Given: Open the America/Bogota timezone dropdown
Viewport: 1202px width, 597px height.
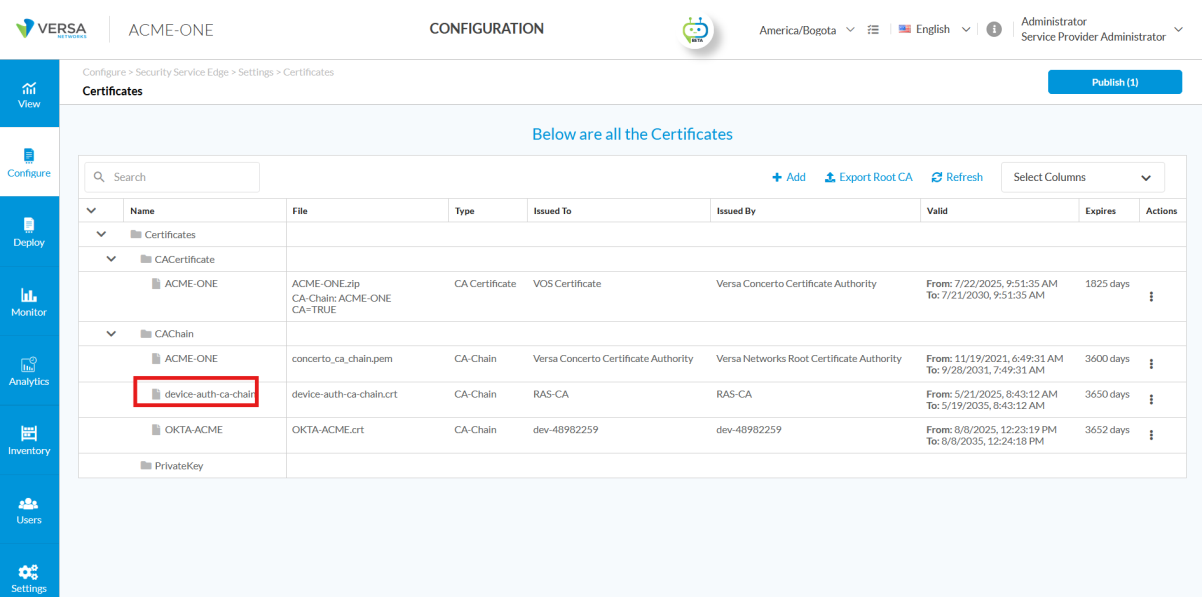Looking at the screenshot, I should coord(807,30).
